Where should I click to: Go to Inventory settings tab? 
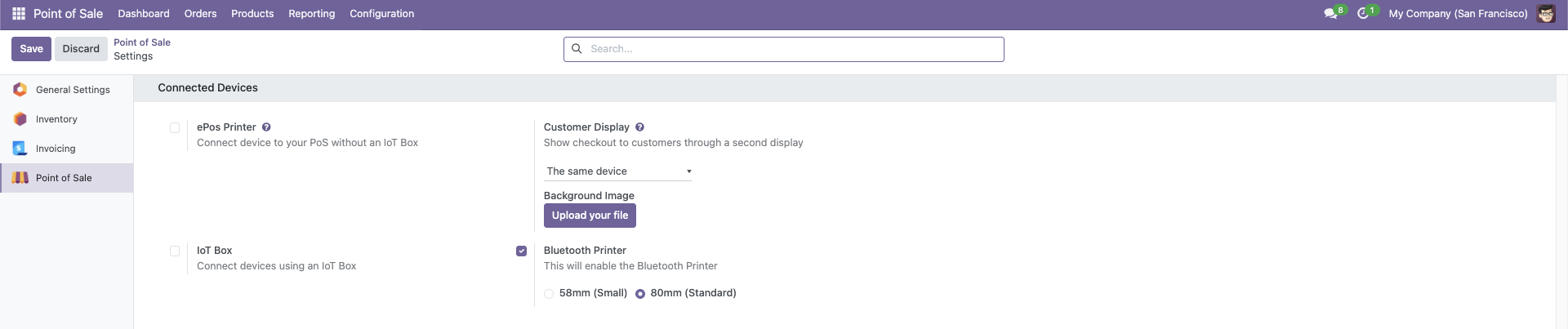click(67, 119)
